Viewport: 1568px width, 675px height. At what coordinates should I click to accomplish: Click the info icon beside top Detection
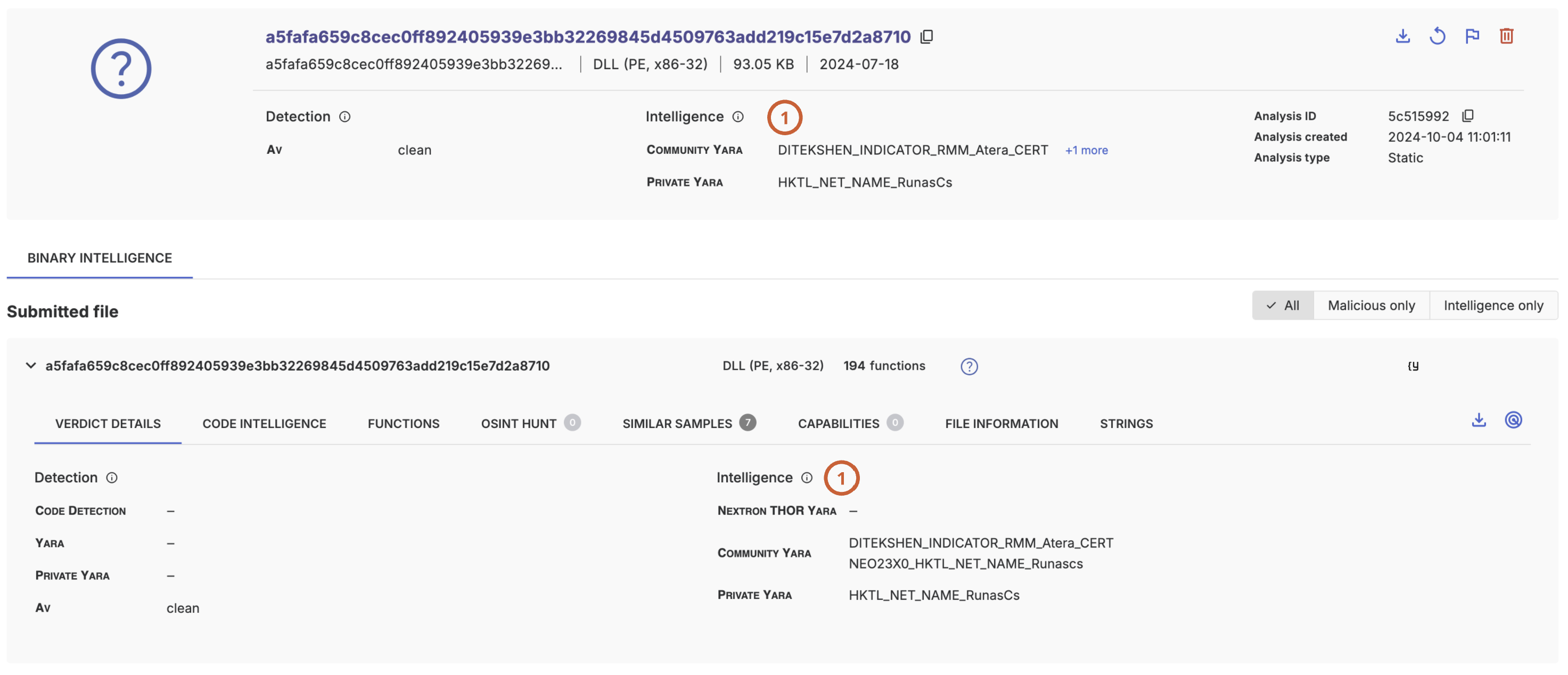click(x=344, y=117)
